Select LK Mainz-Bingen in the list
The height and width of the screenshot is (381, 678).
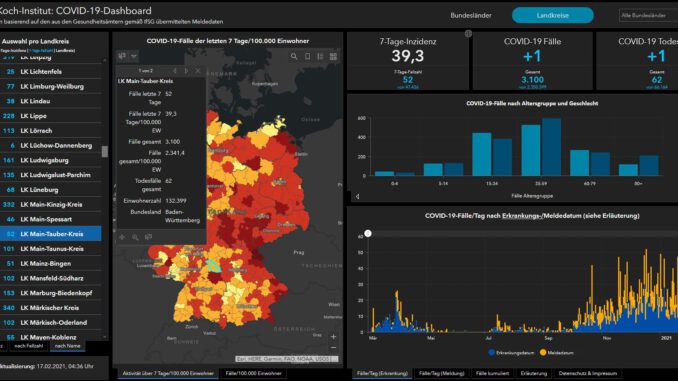coord(51,263)
